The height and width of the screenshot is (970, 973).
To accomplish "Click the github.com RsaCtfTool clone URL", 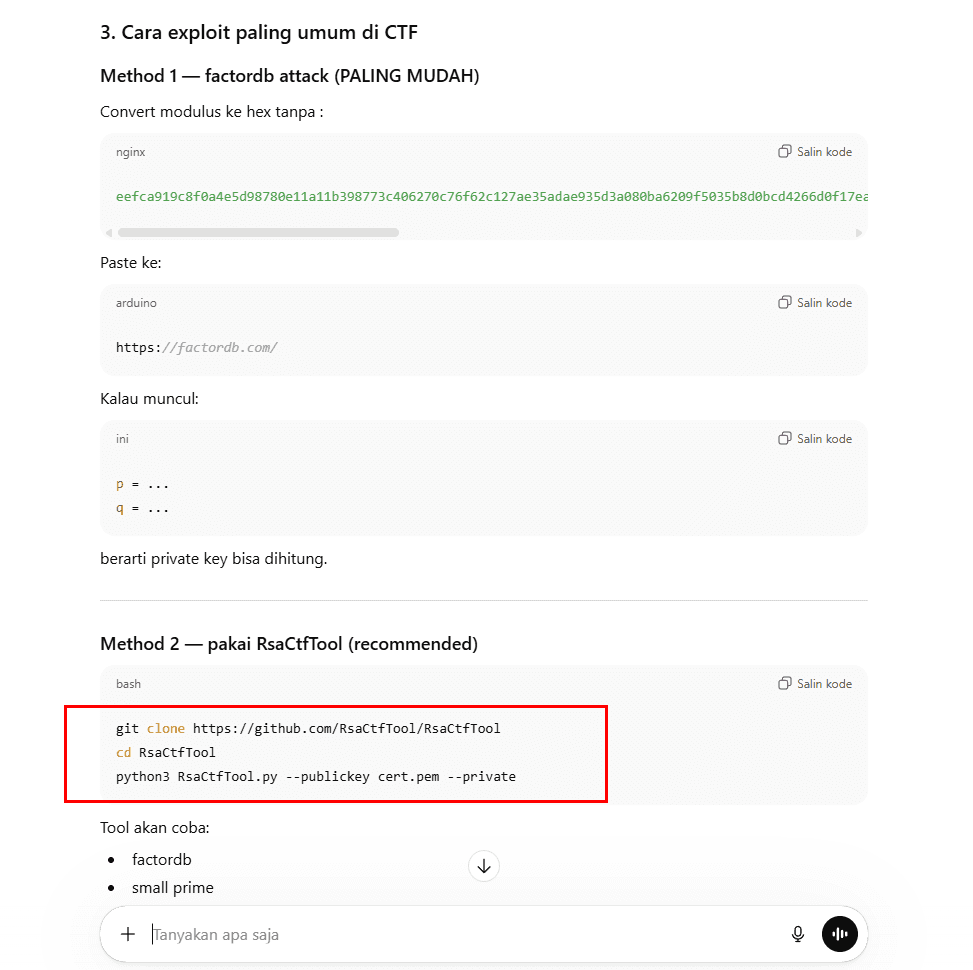I will tap(346, 728).
